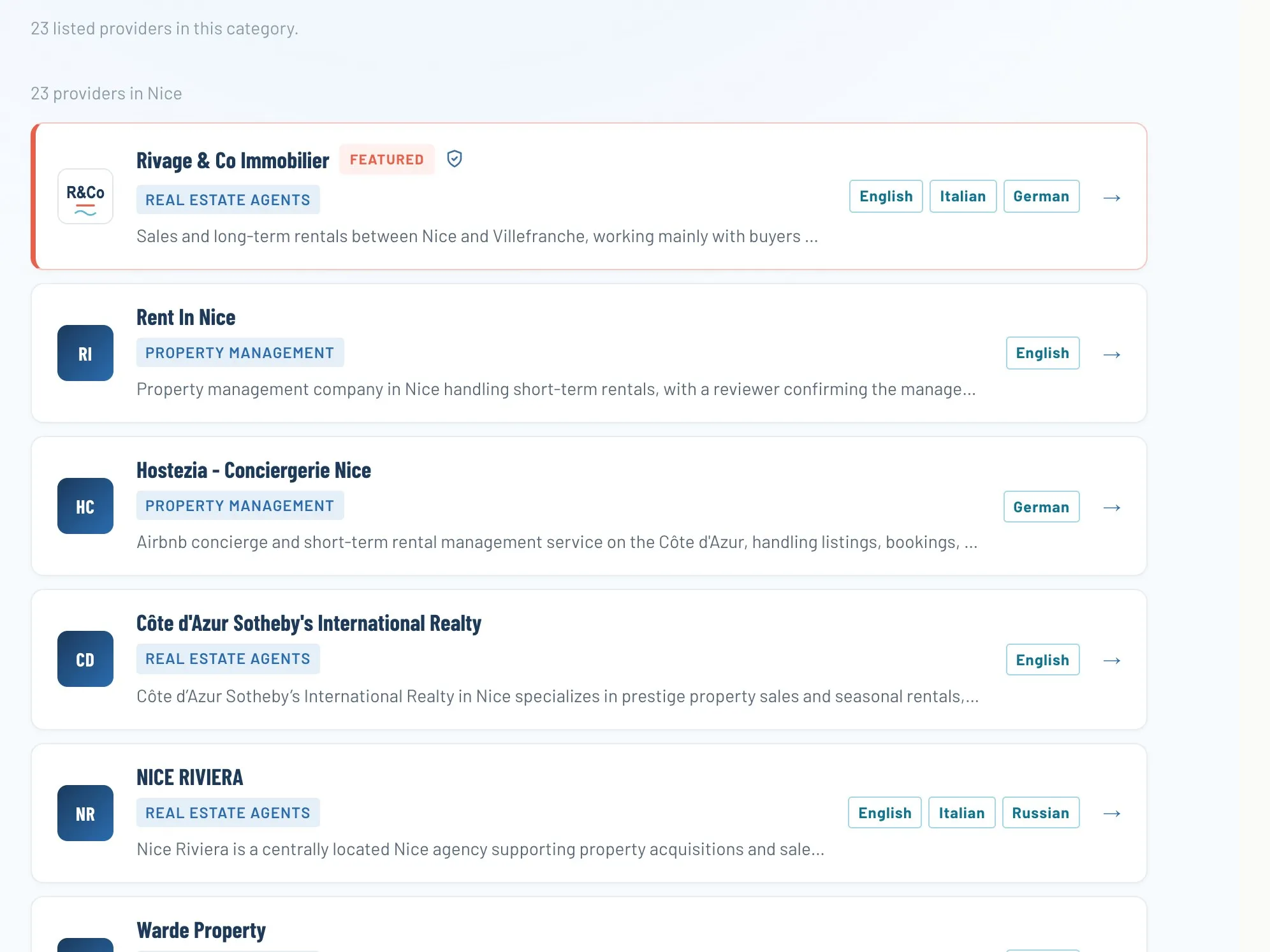1270x952 pixels.
Task: Click Property Management tag under Hostezia
Action: (240, 506)
